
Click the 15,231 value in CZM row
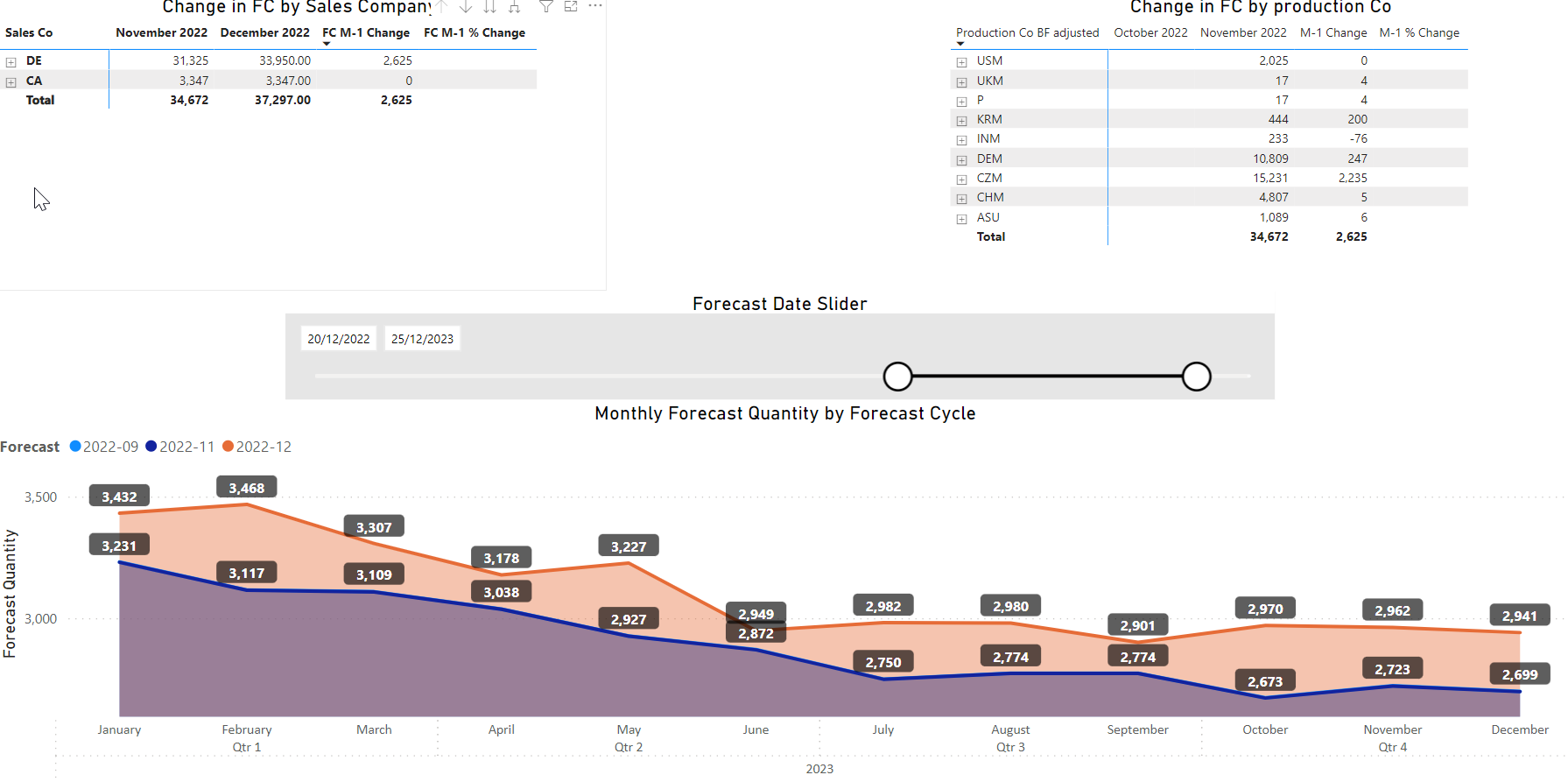(1270, 178)
